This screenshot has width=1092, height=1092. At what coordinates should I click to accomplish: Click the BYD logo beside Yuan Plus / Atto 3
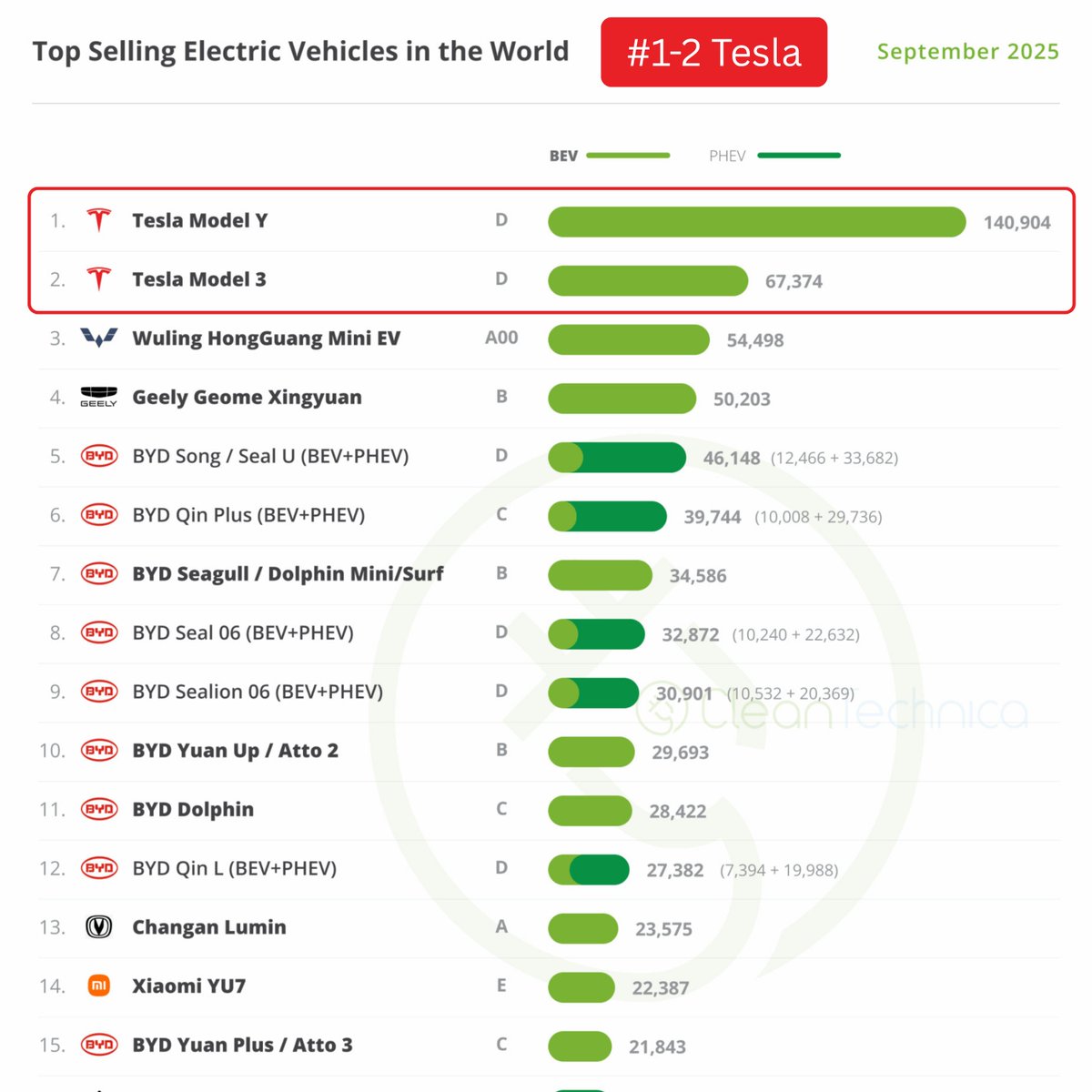[x=99, y=1045]
